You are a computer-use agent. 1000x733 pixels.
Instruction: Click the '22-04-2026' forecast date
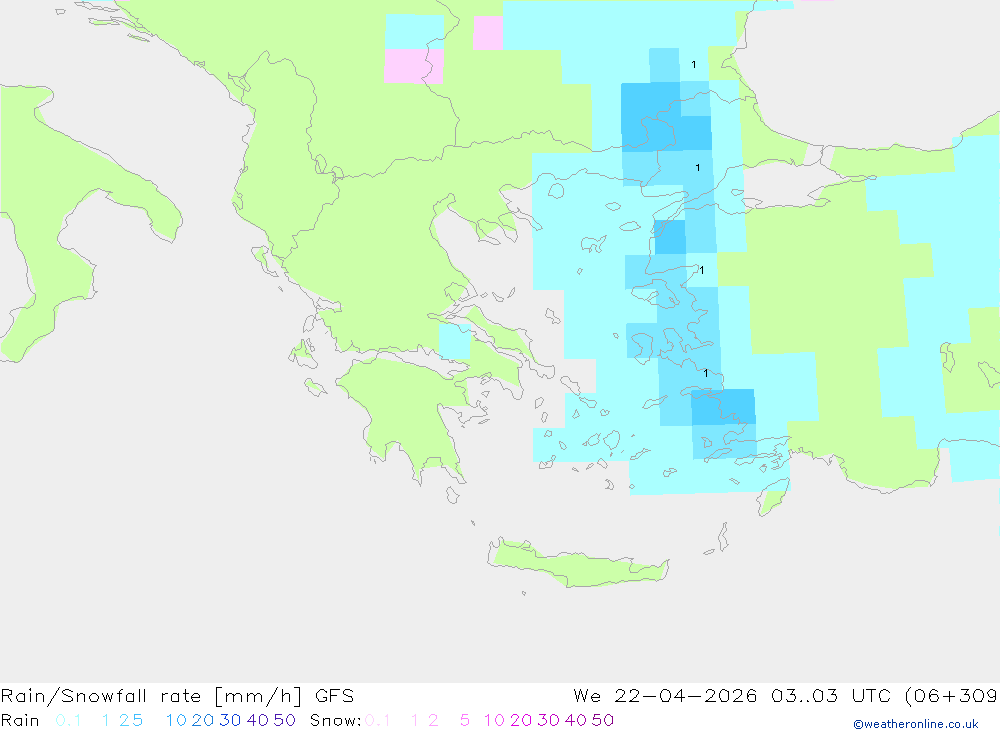pos(686,695)
